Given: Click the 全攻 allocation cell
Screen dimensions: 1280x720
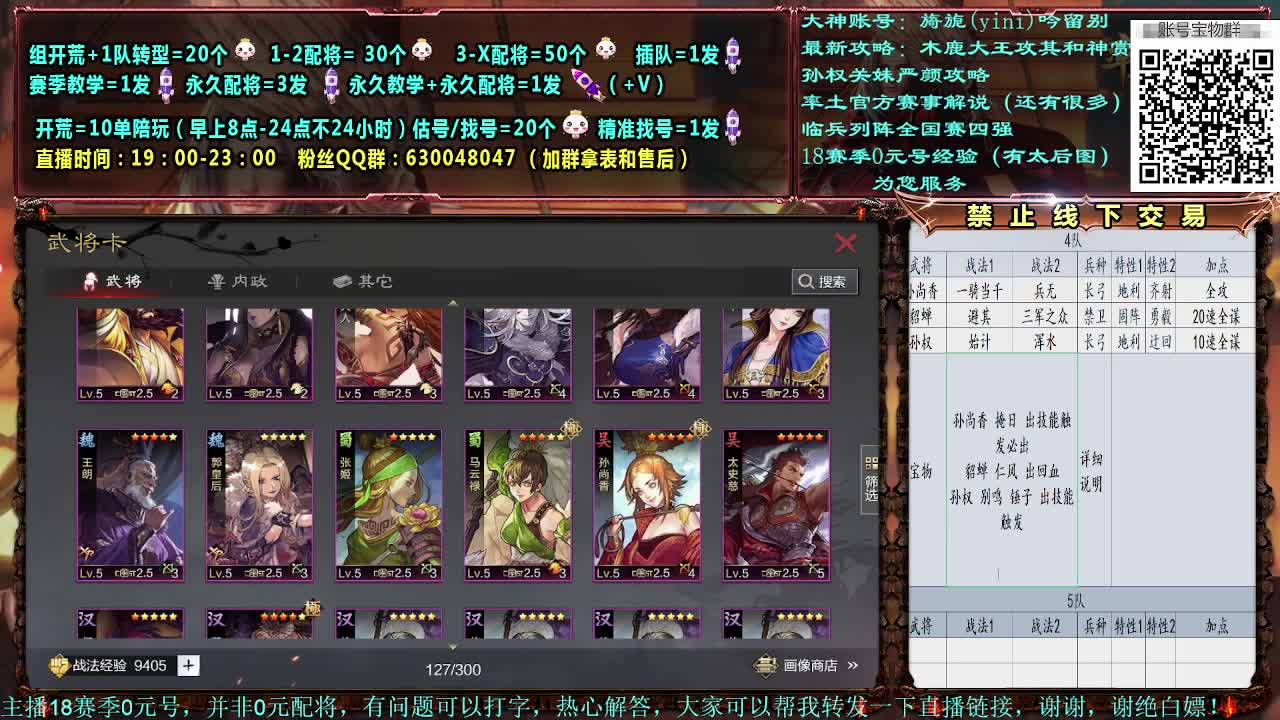Looking at the screenshot, I should tap(1216, 291).
